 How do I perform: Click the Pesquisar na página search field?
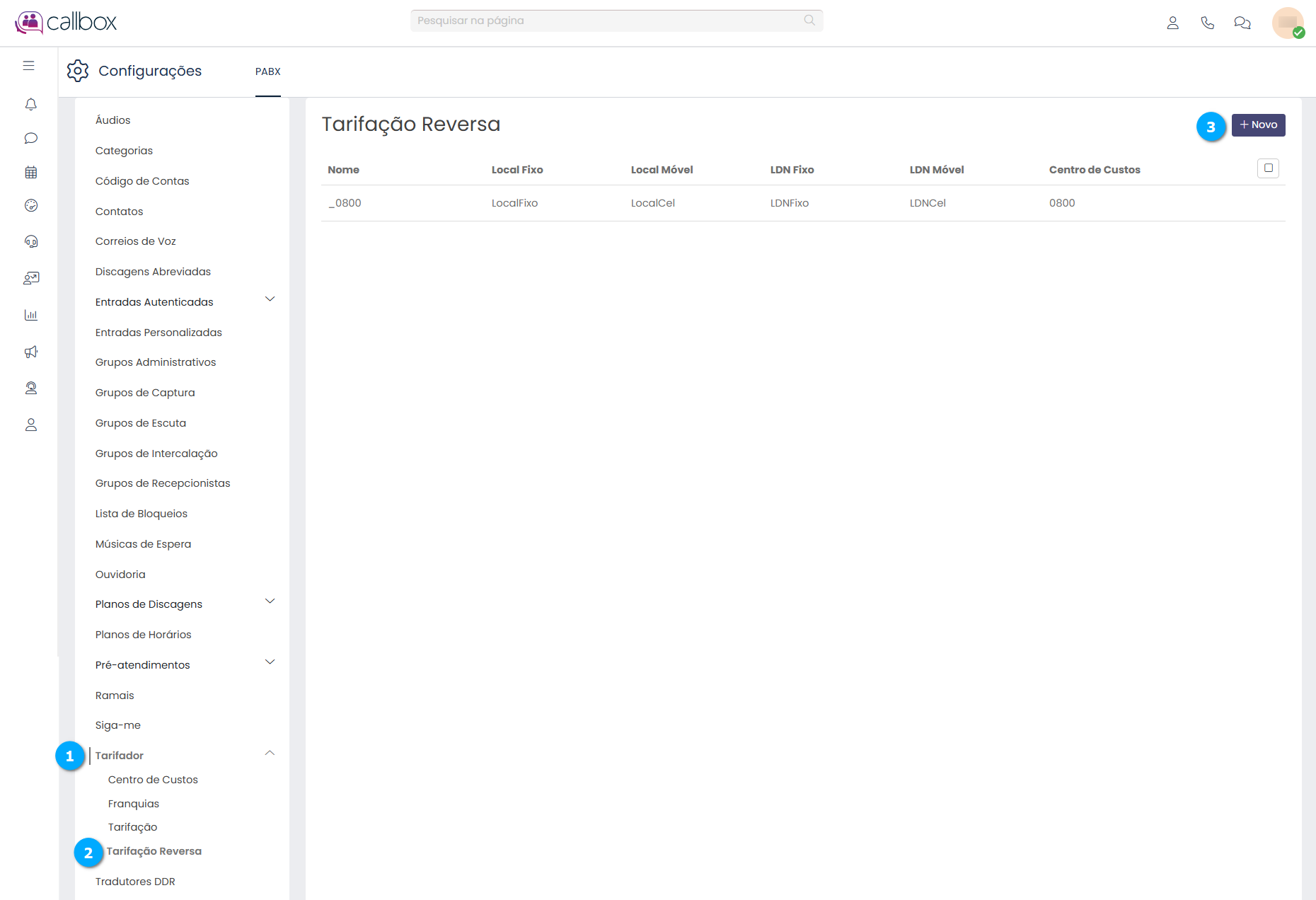pos(608,21)
